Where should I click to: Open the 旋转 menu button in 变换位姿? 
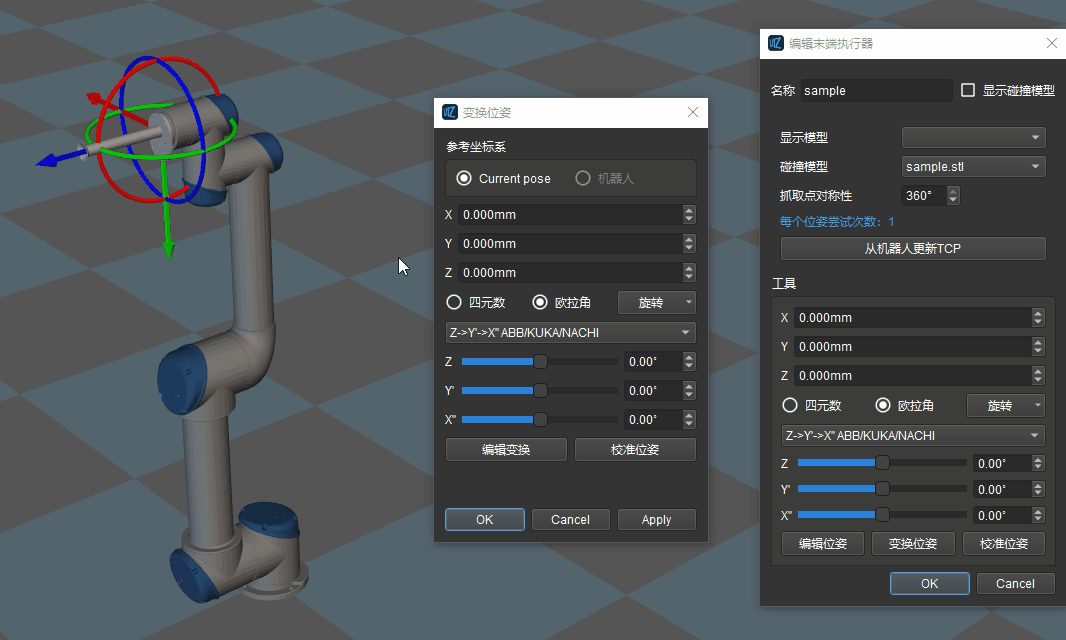click(x=656, y=302)
